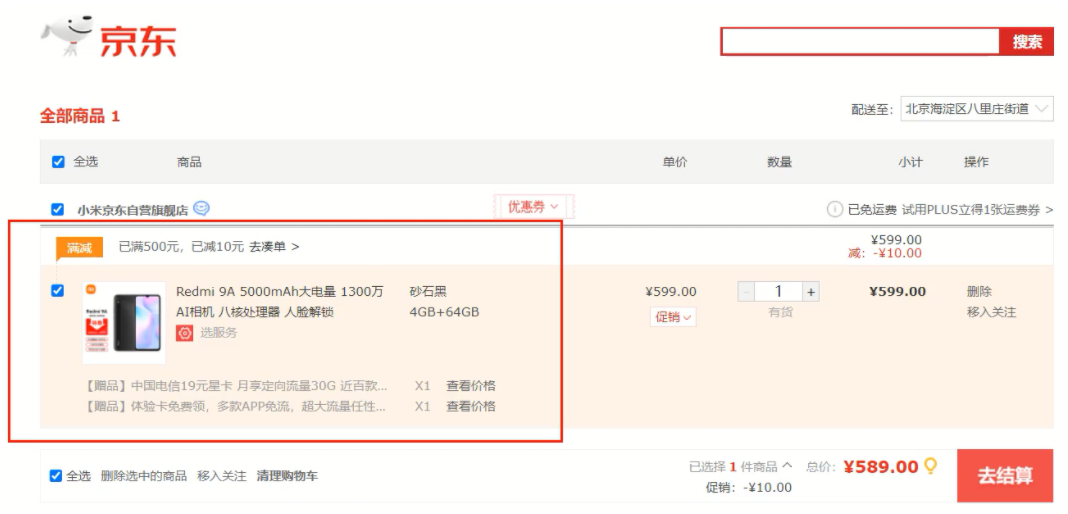Open the Redmi 9A product thumbnail
Screen dimensions: 1068x514
point(123,322)
